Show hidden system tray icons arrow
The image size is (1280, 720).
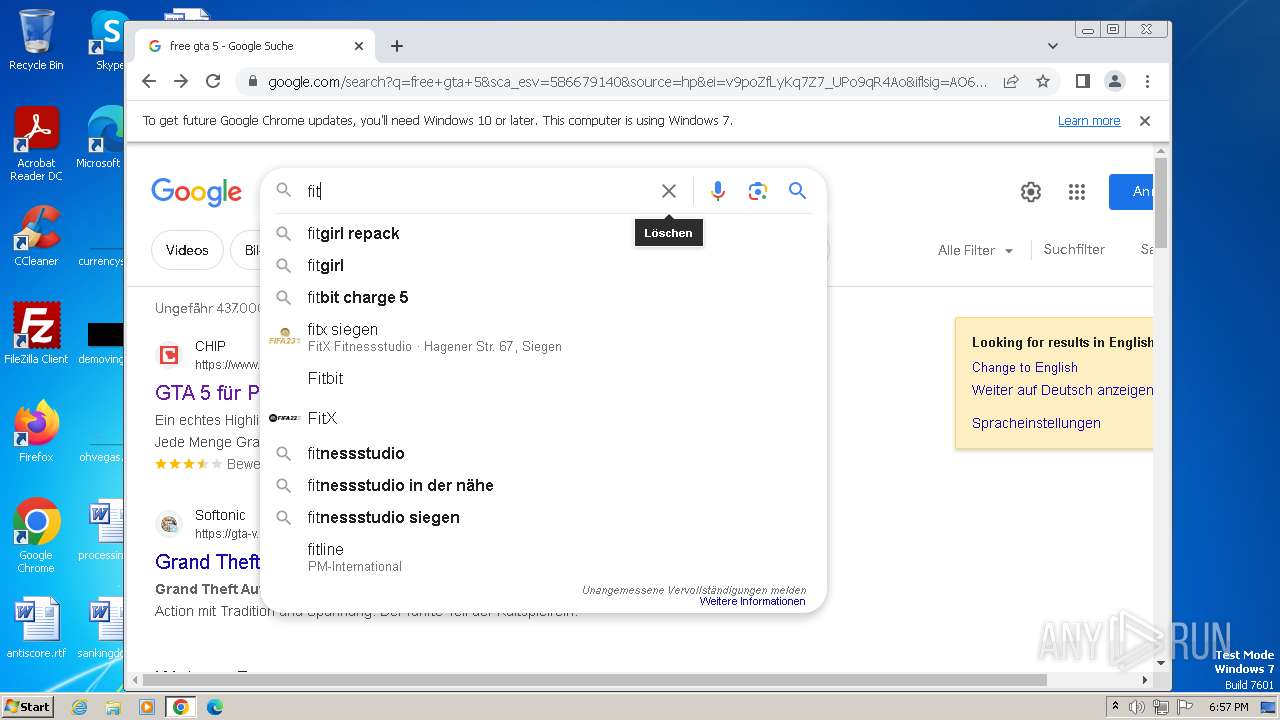pos(1116,707)
